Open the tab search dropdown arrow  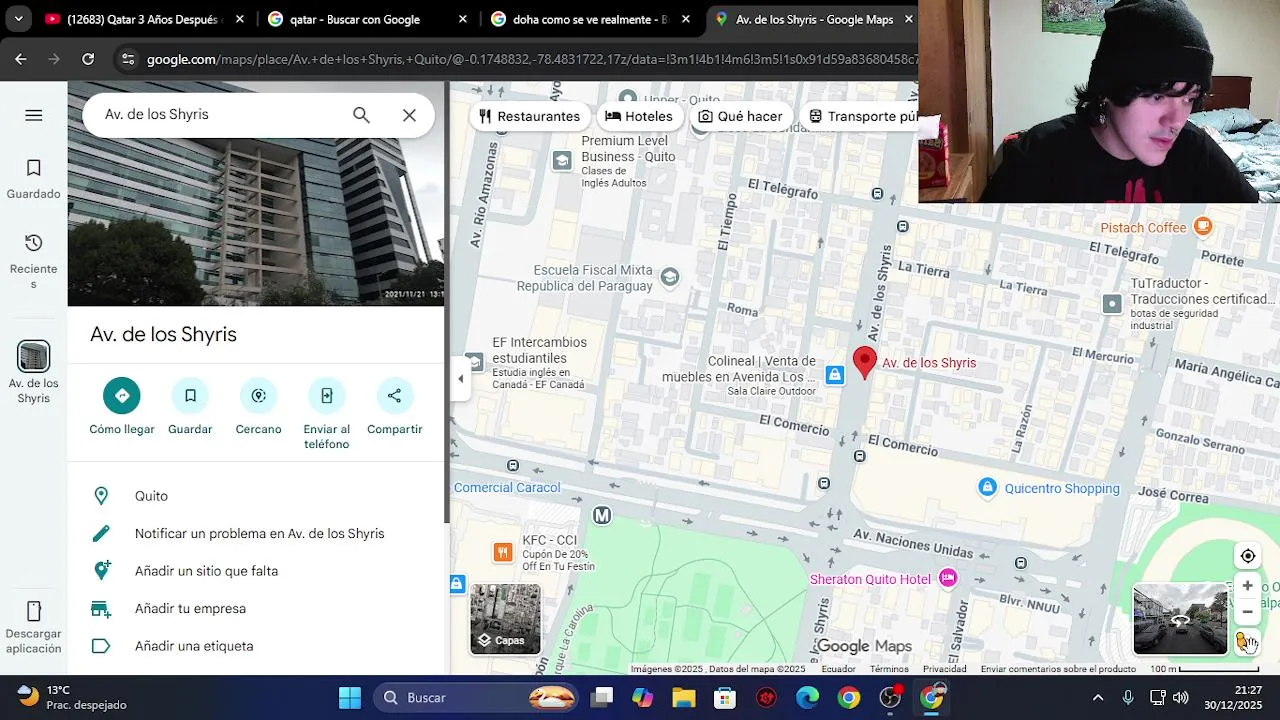[18, 19]
